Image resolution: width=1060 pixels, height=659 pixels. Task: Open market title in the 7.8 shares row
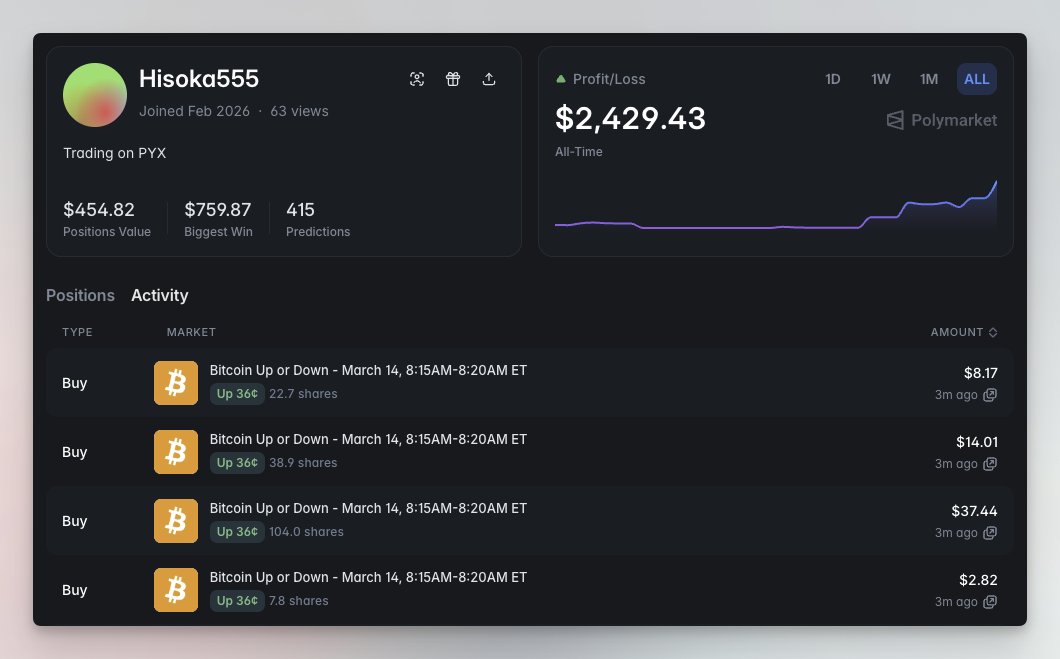368,577
